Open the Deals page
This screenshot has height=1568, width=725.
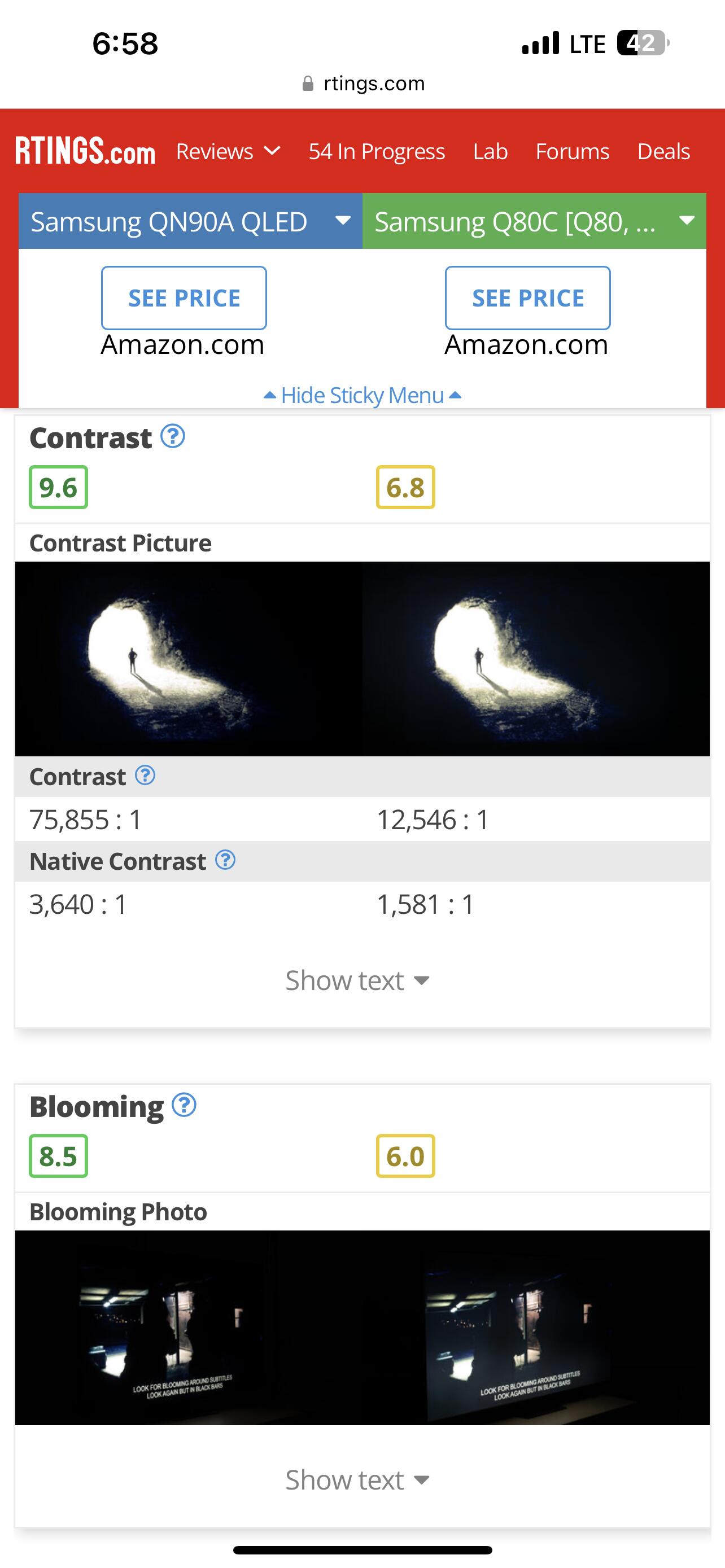point(663,151)
